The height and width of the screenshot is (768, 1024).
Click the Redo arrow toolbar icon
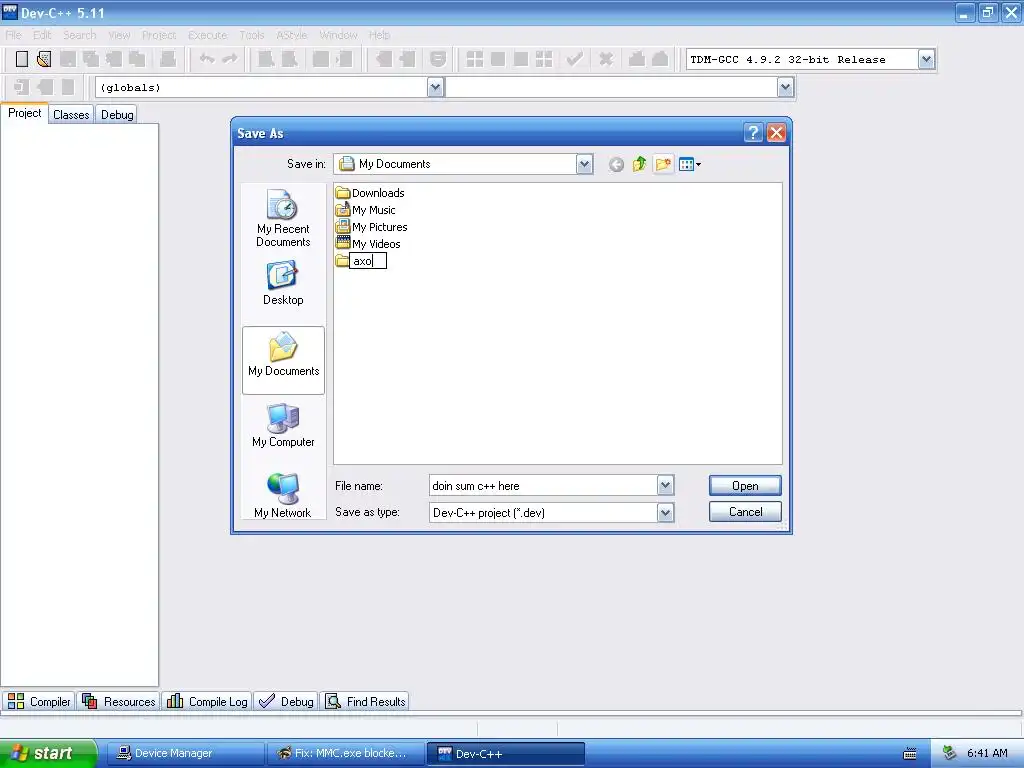230,59
